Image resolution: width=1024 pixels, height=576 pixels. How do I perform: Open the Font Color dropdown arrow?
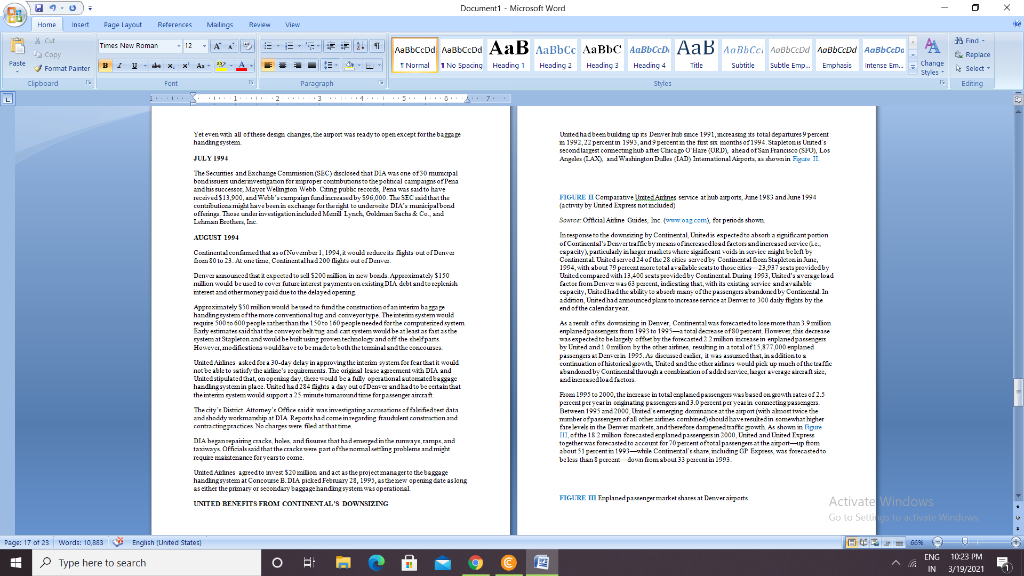tap(251, 66)
